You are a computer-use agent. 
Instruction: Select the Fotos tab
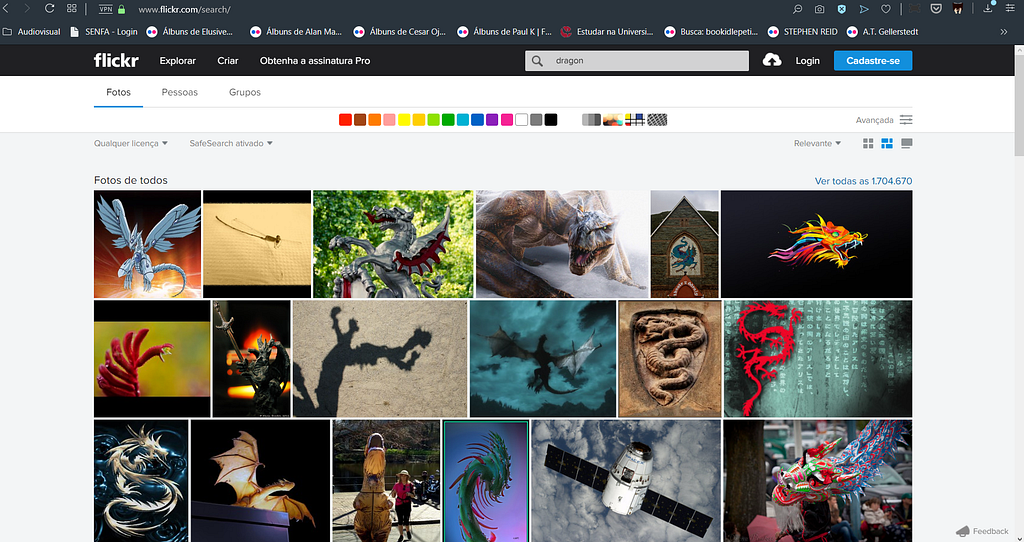tap(118, 92)
